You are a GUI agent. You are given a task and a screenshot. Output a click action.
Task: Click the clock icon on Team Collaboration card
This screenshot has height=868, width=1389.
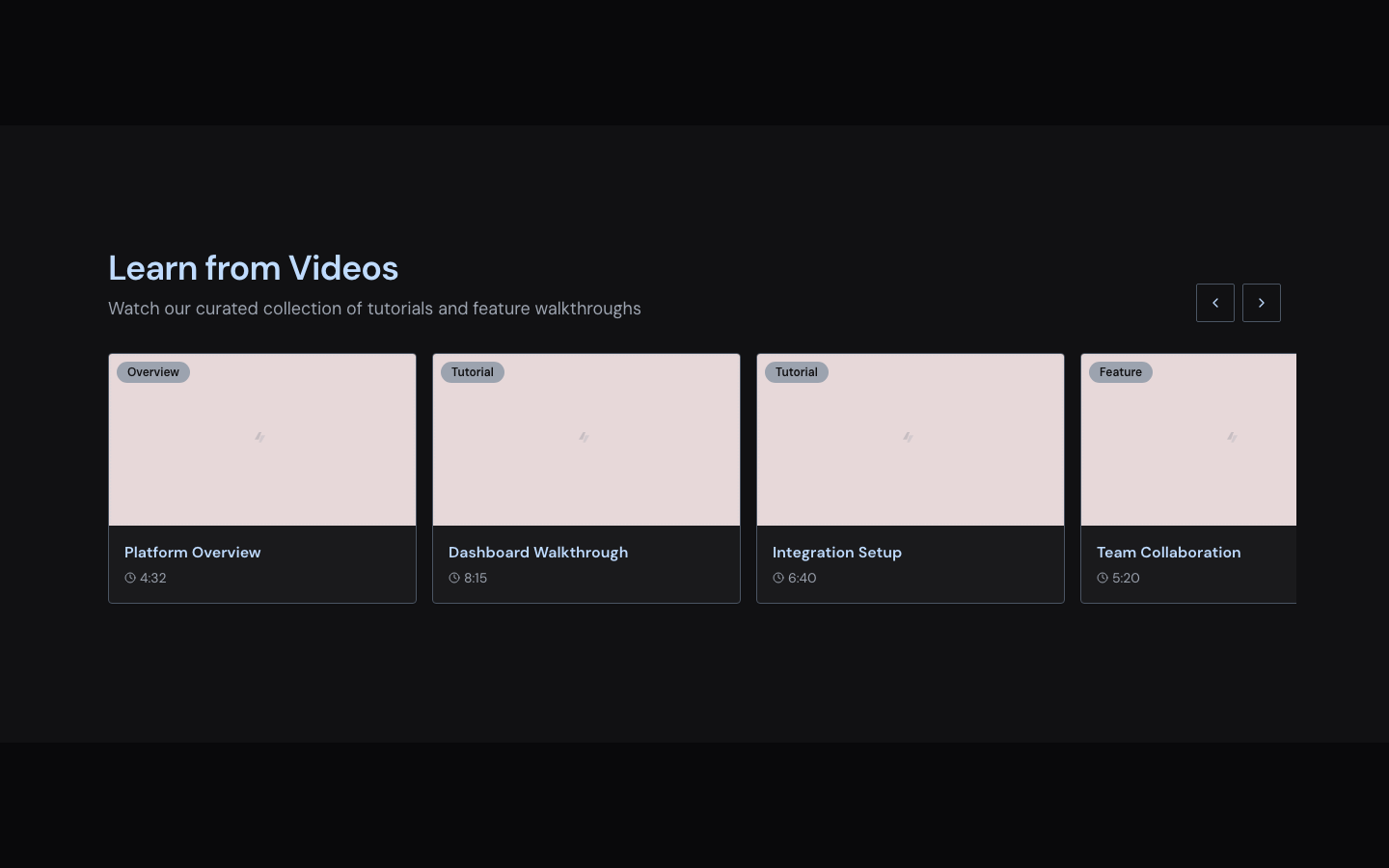click(1102, 578)
